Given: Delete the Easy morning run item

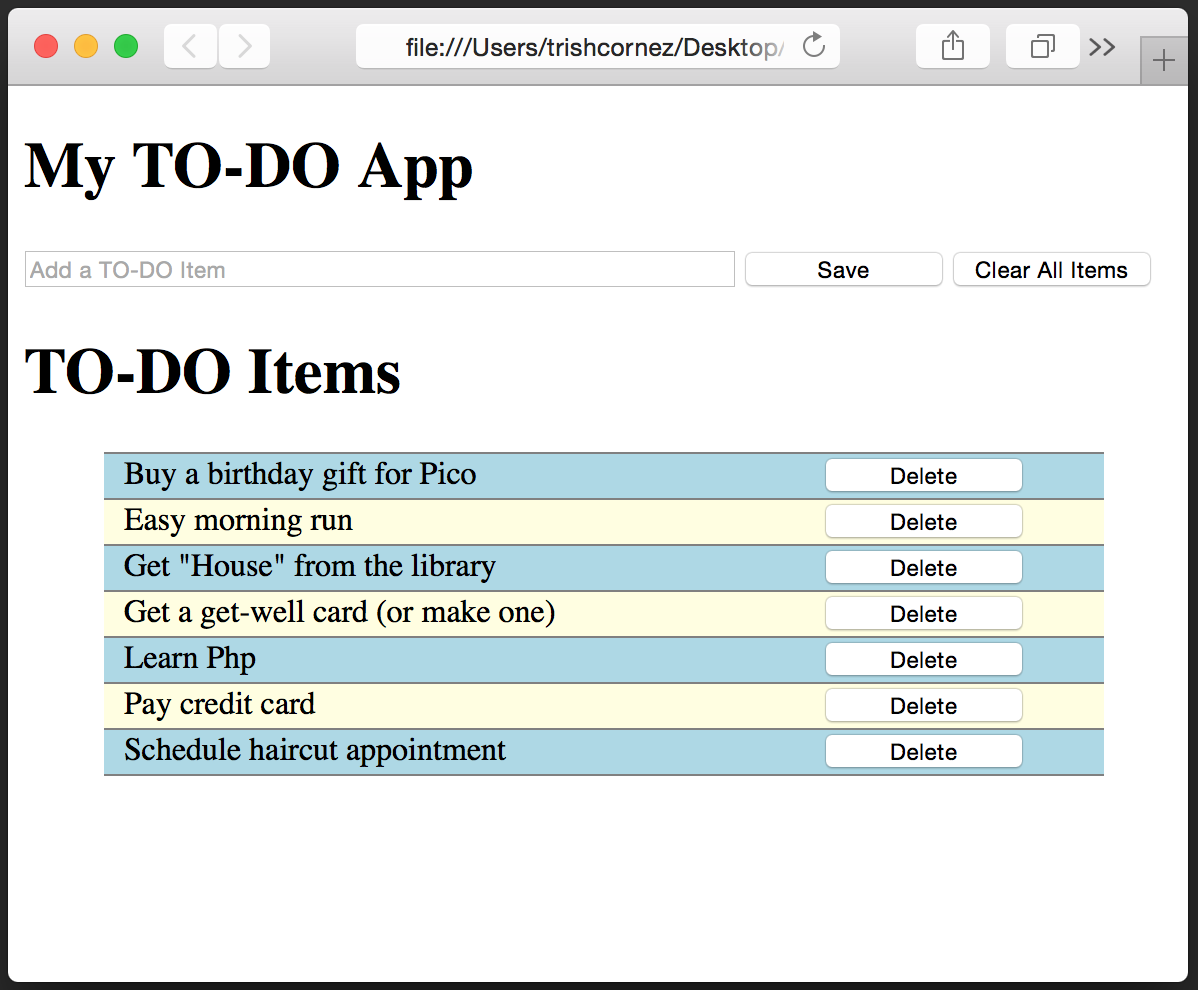Looking at the screenshot, I should click(923, 522).
